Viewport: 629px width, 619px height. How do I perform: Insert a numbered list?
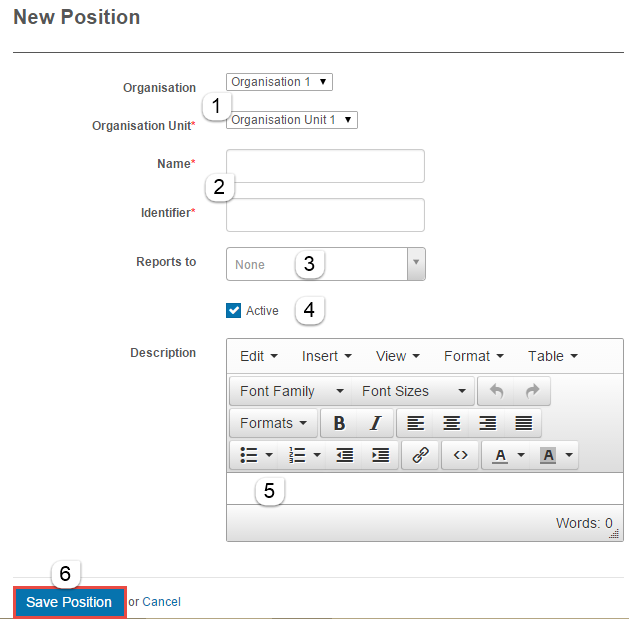click(x=297, y=455)
